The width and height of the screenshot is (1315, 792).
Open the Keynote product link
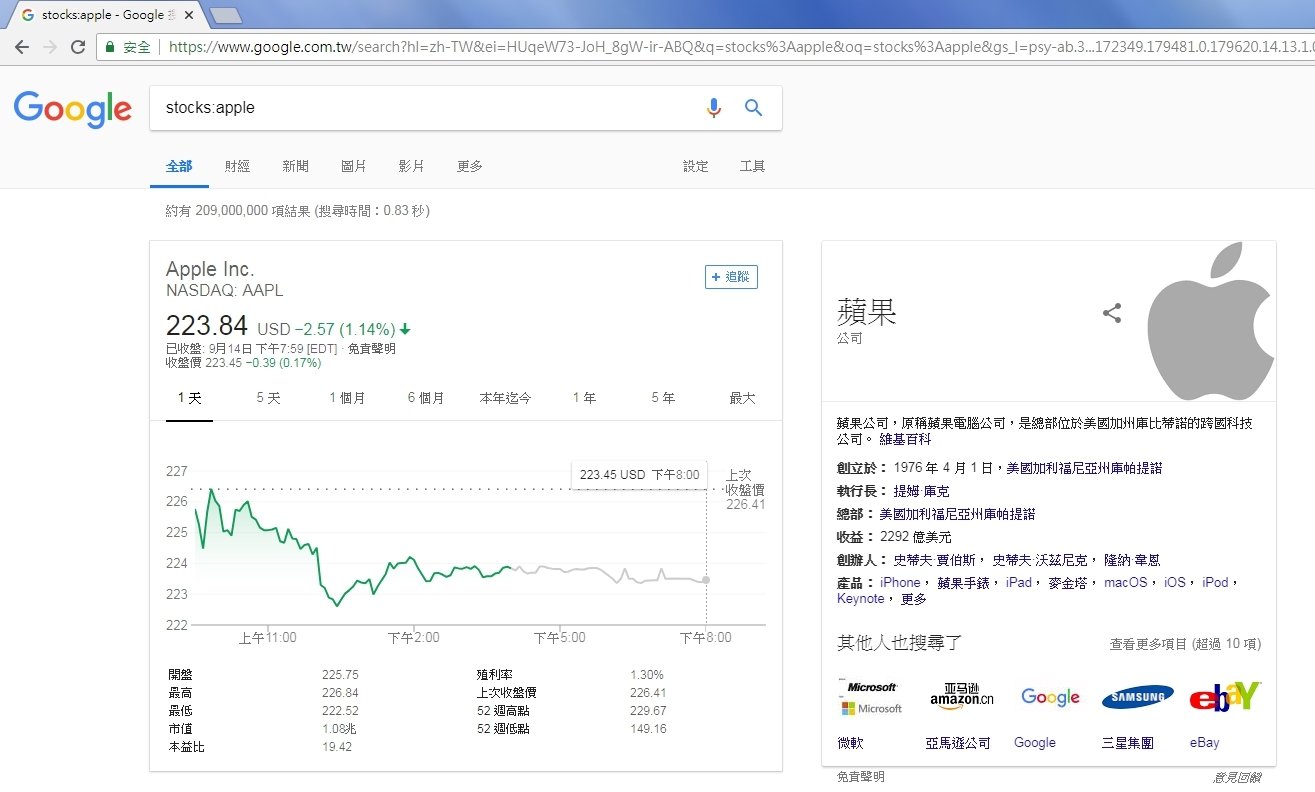861,599
